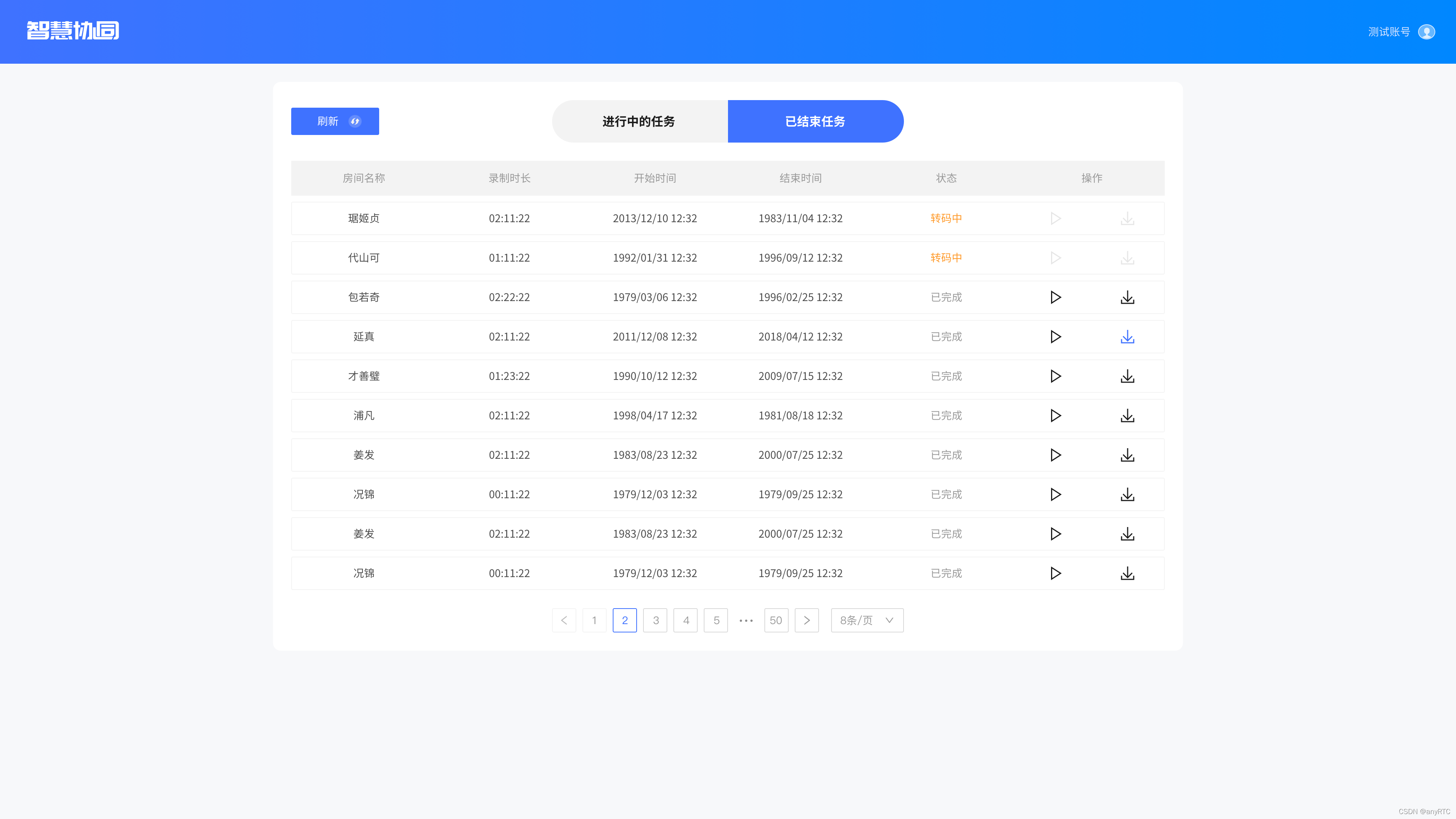
Task: Play the 延真 room recording
Action: click(1055, 337)
